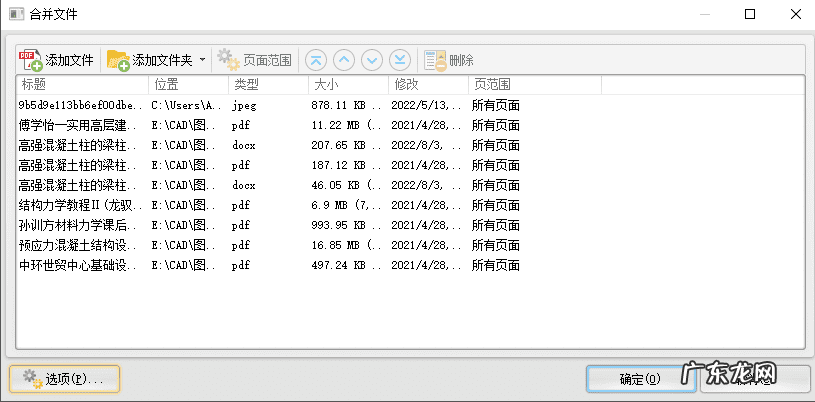Click the Delete (删除) toolbar button

[449, 60]
